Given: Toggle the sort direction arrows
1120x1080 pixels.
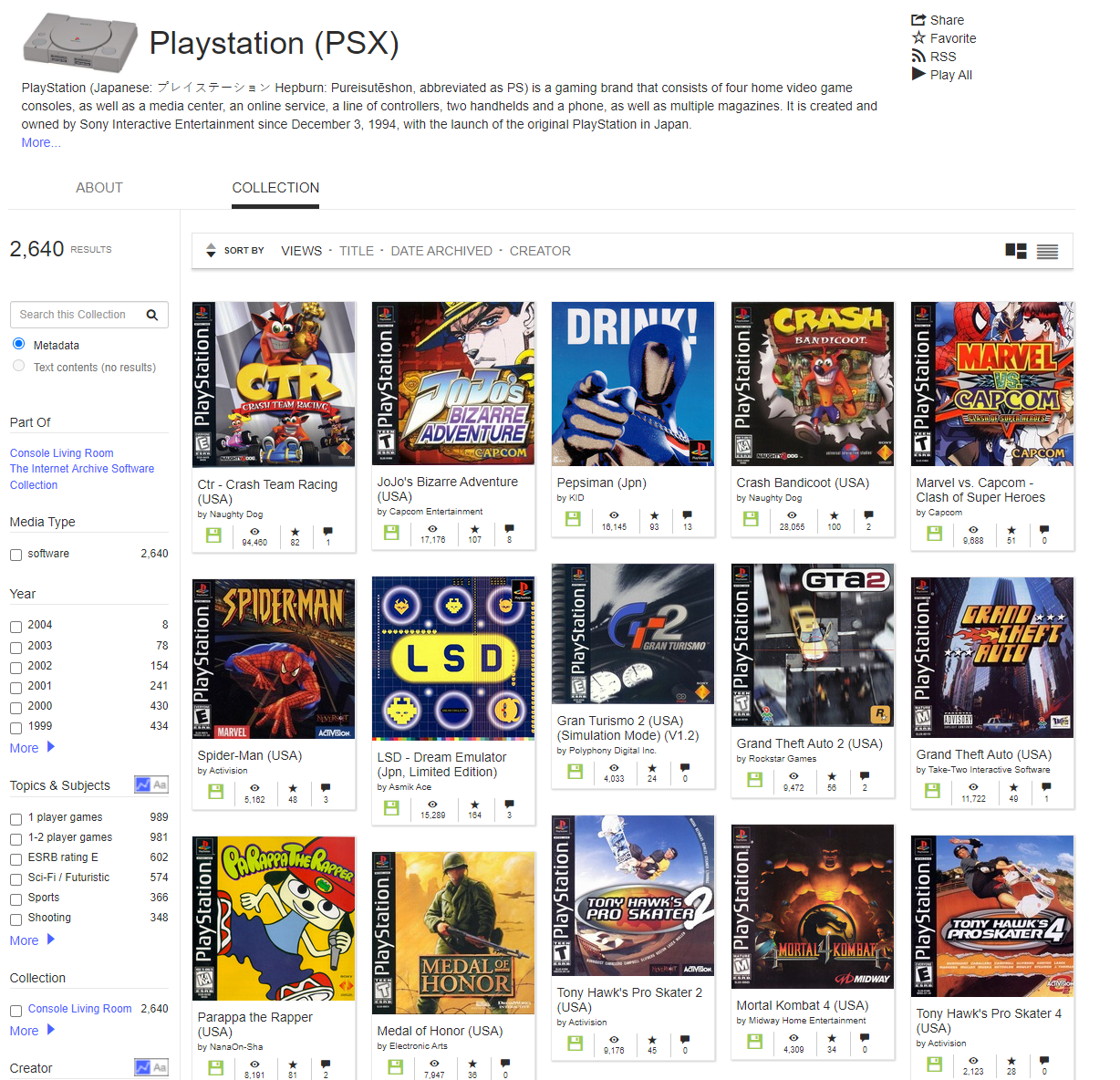Looking at the screenshot, I should pos(211,251).
